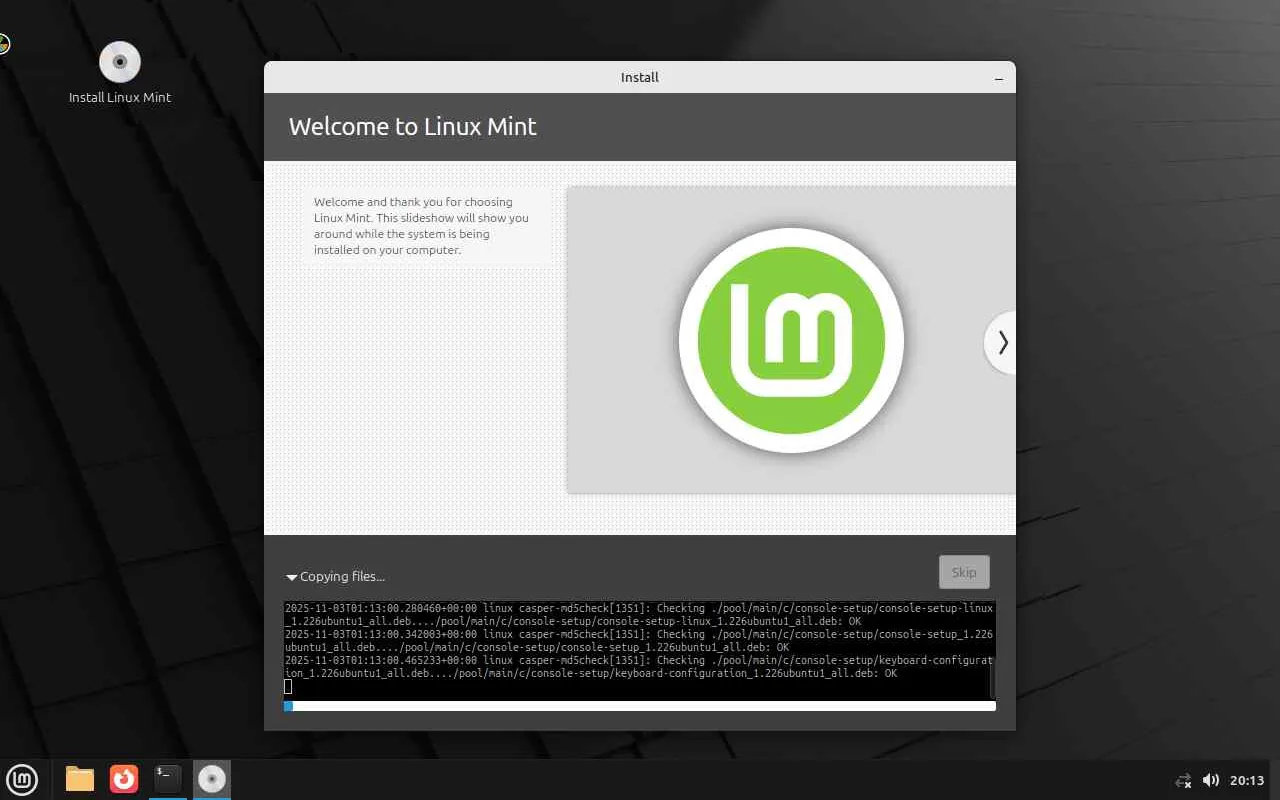The image size is (1280, 800).
Task: Click the "Welcome to Linux Mint" heading
Action: [x=413, y=127]
